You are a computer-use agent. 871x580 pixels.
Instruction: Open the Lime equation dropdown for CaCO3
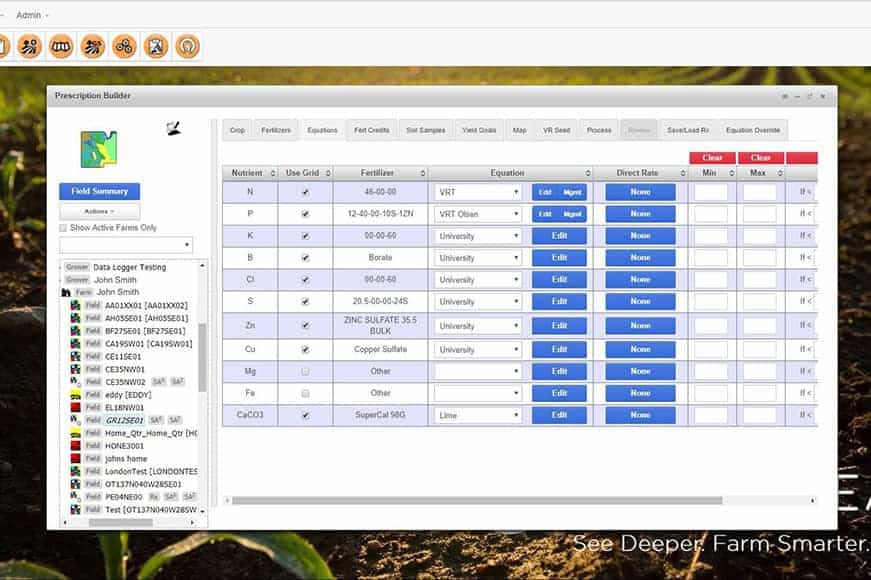478,415
